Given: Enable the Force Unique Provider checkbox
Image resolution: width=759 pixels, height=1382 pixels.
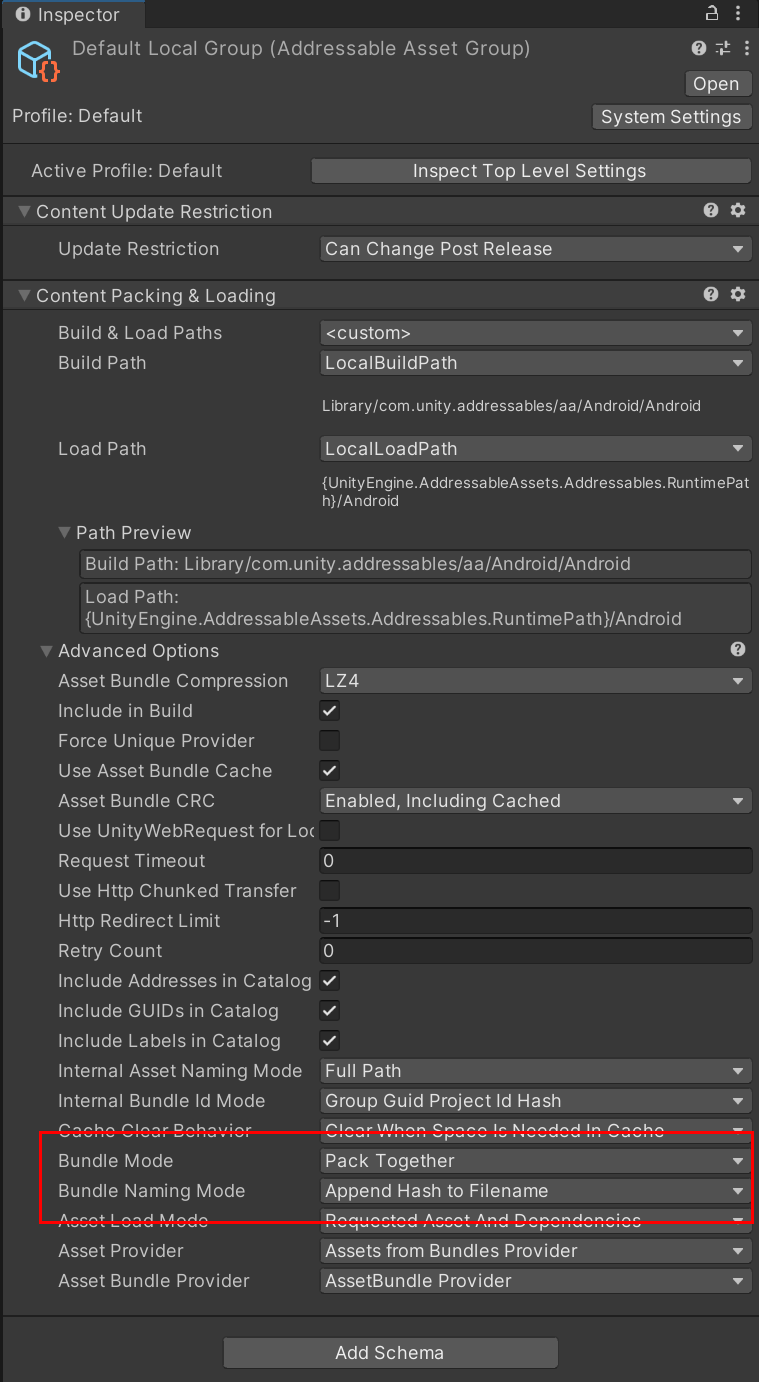Looking at the screenshot, I should pos(329,741).
